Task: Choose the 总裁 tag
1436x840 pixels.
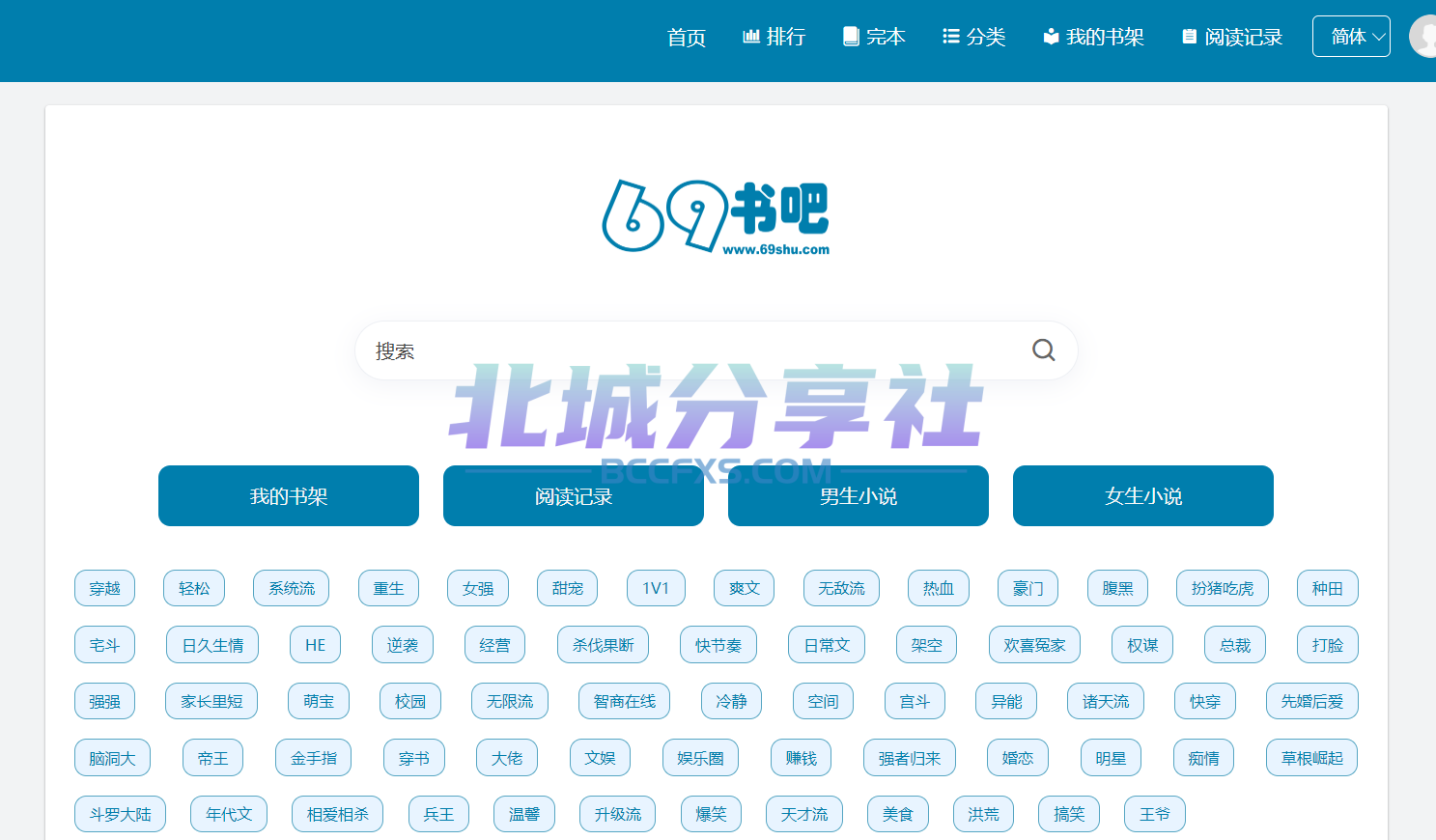Action: pyautogui.click(x=1235, y=645)
